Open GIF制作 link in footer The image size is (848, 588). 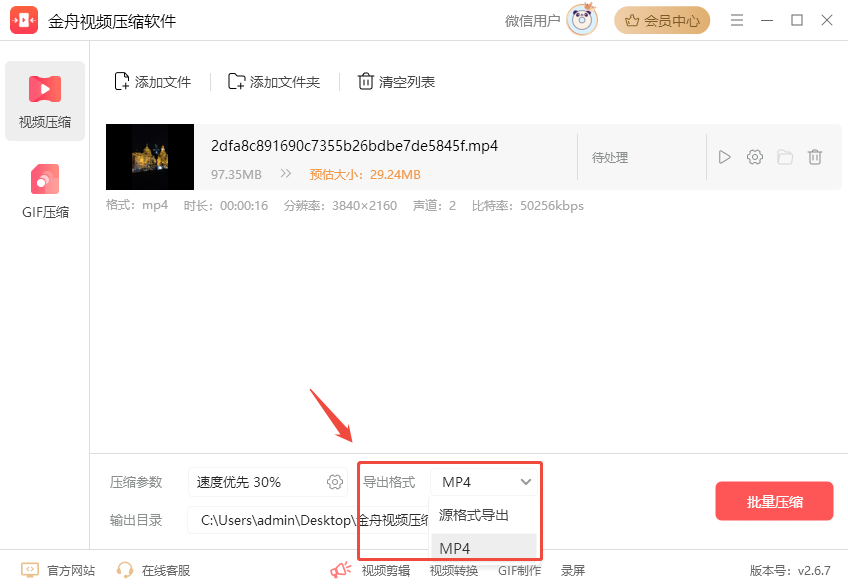tap(519, 571)
